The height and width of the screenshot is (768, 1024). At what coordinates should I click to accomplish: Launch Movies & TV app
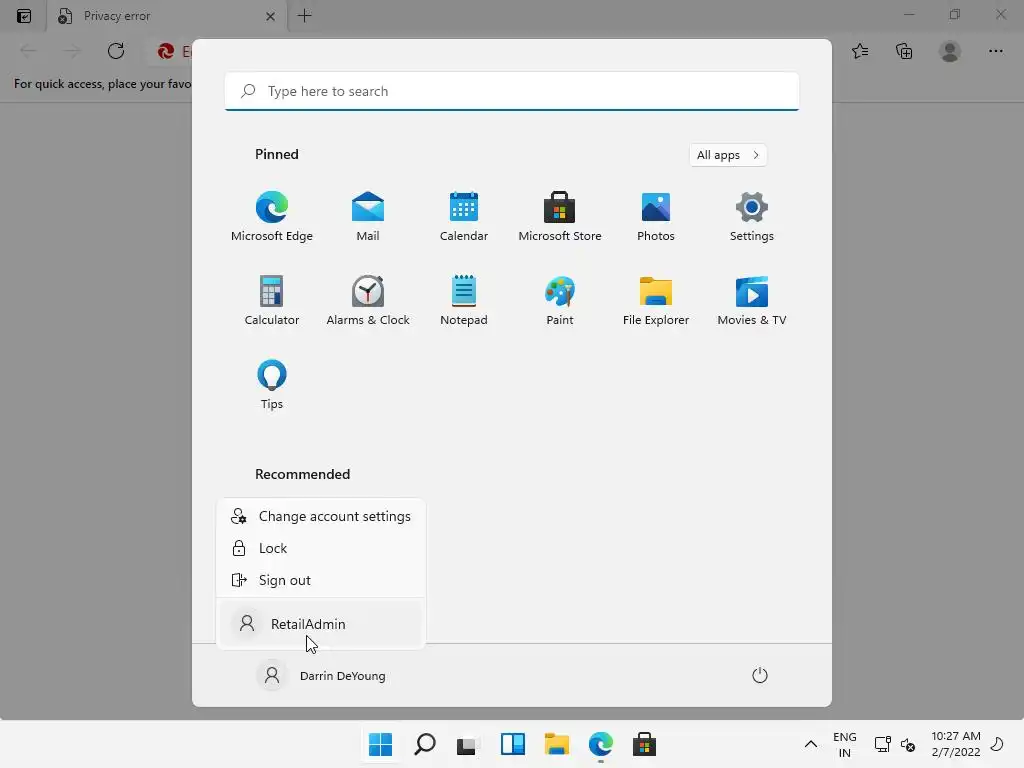pyautogui.click(x=752, y=300)
